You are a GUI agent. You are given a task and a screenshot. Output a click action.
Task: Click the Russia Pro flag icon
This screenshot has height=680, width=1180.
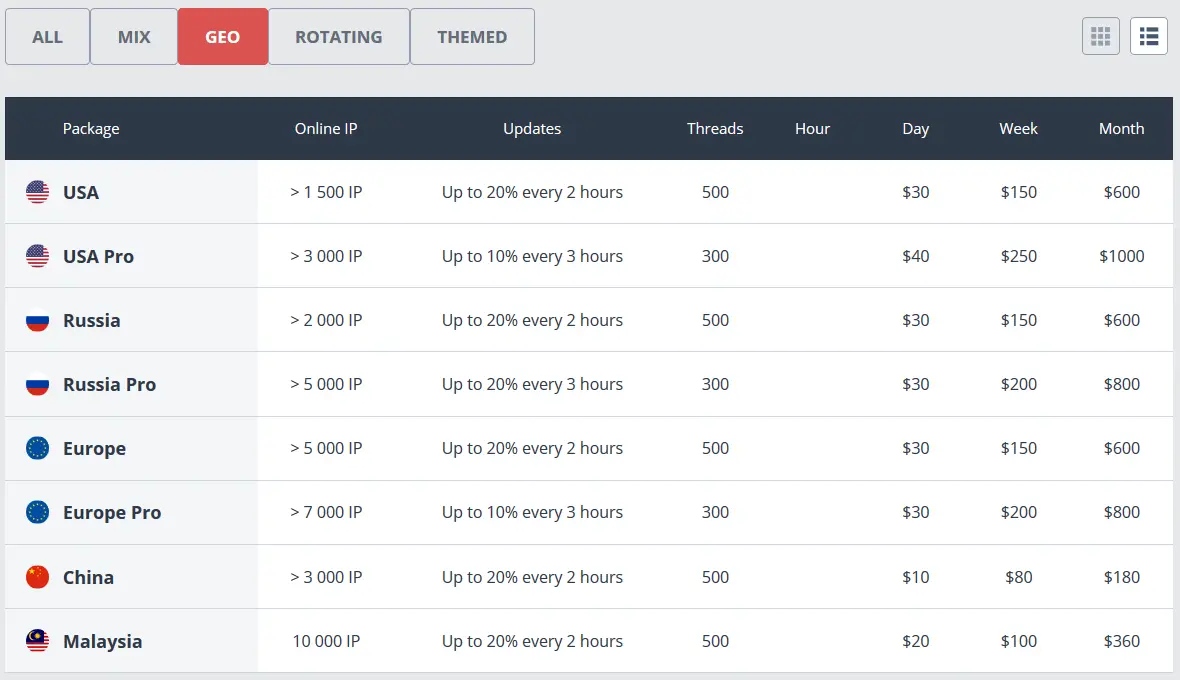[x=38, y=384]
